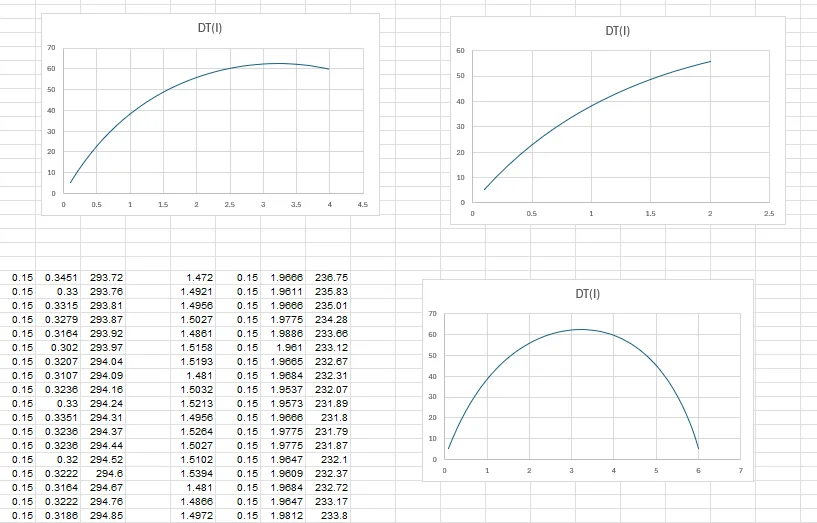Click cell containing 231.79
817x523 pixels.
(x=328, y=432)
